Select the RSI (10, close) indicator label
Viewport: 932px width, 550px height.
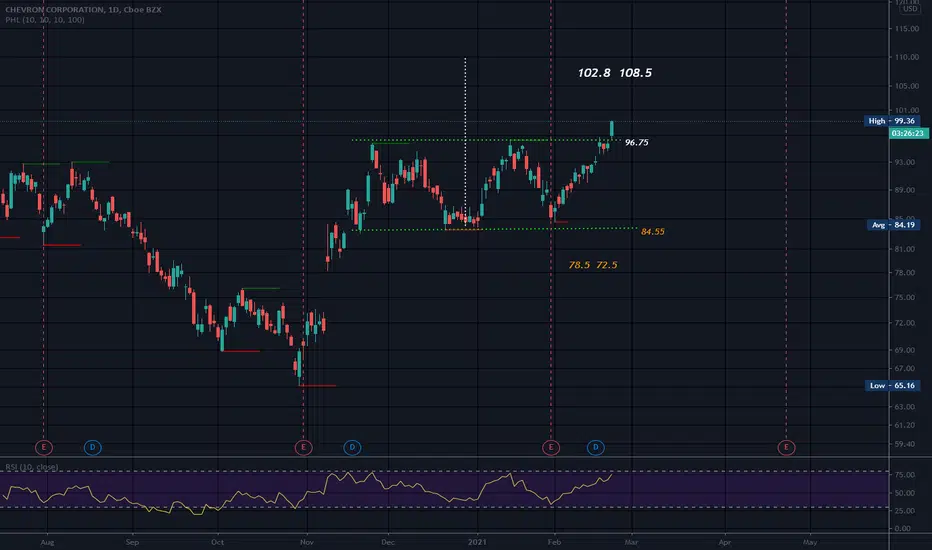[32, 467]
